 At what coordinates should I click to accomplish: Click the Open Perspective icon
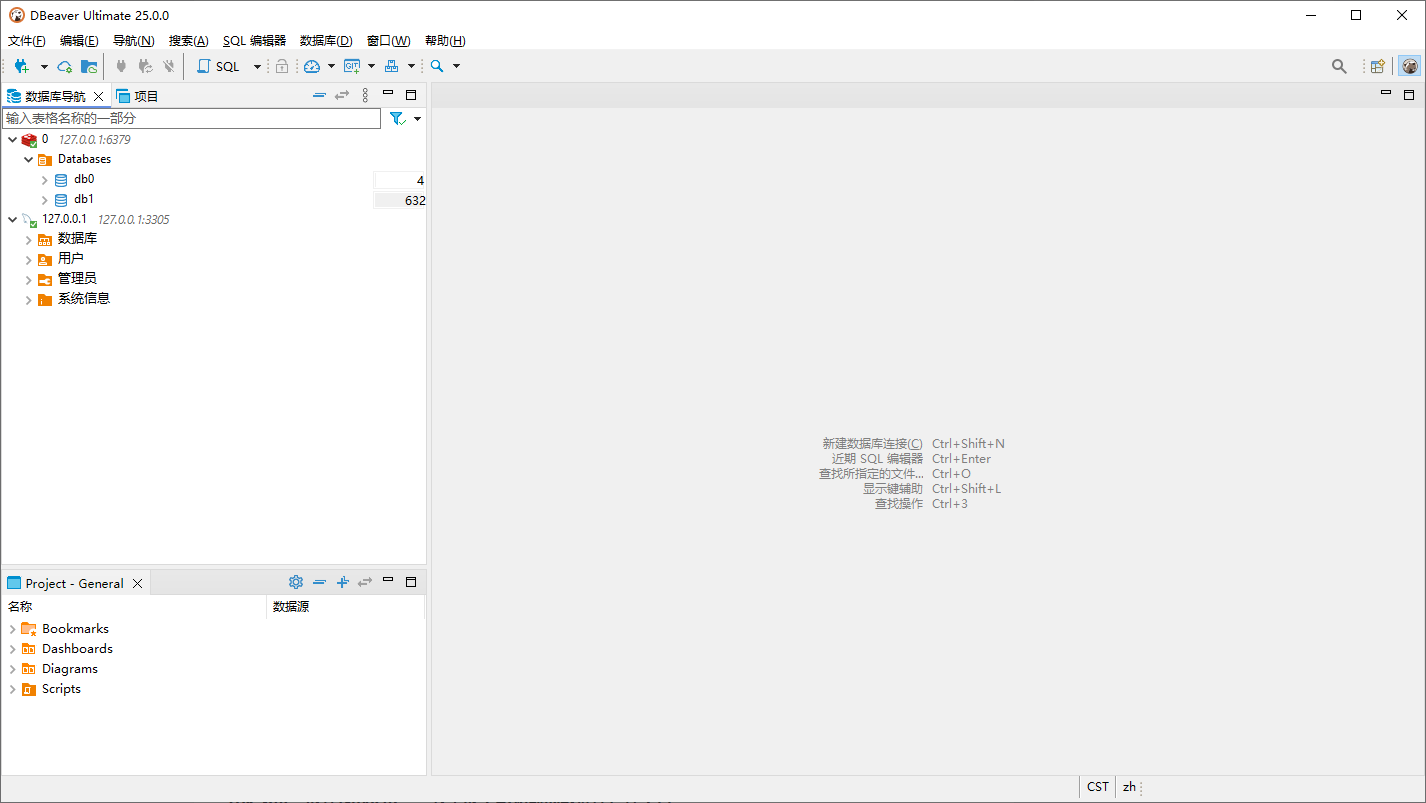(1378, 66)
